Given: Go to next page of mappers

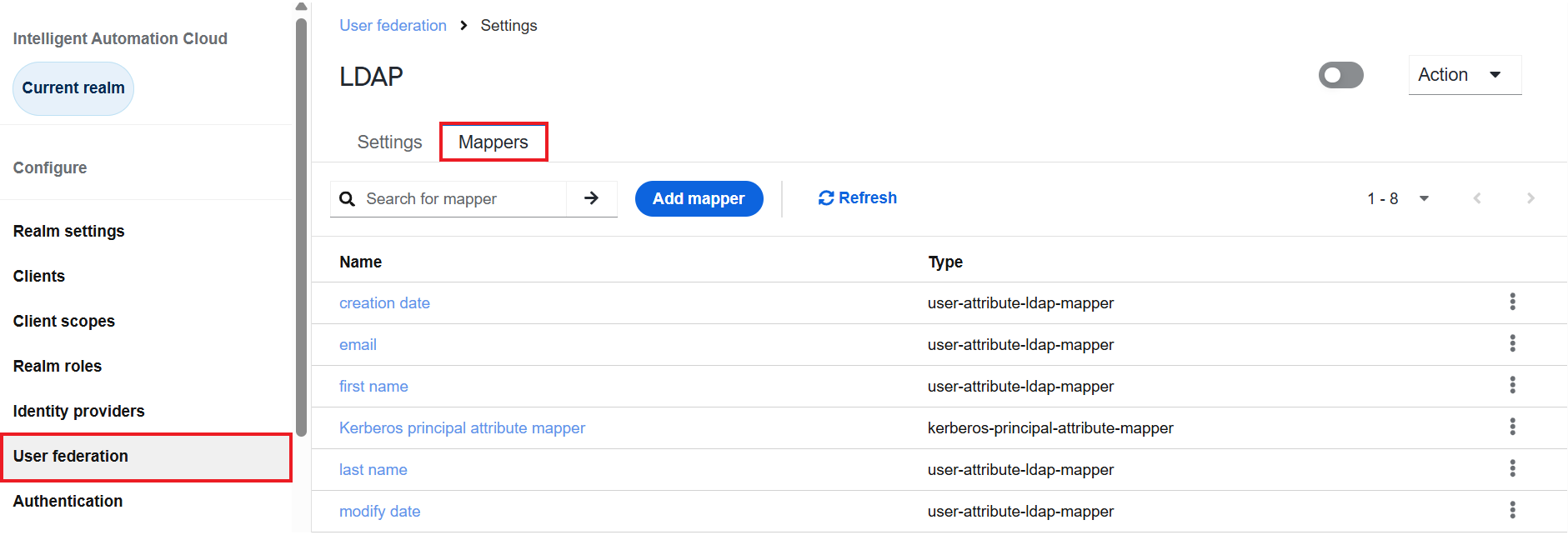Looking at the screenshot, I should pos(1530,198).
